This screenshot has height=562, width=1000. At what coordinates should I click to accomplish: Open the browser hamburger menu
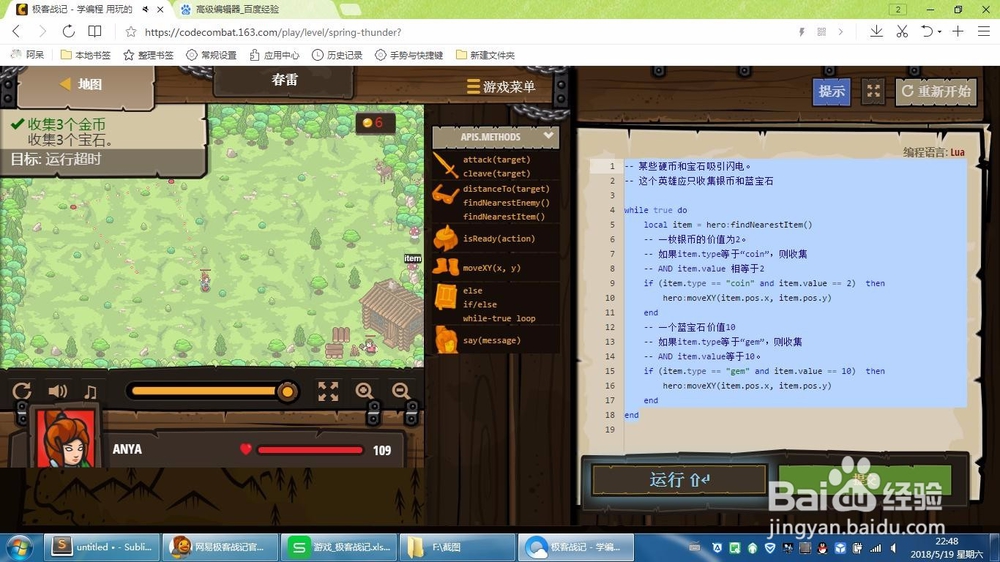(x=984, y=31)
